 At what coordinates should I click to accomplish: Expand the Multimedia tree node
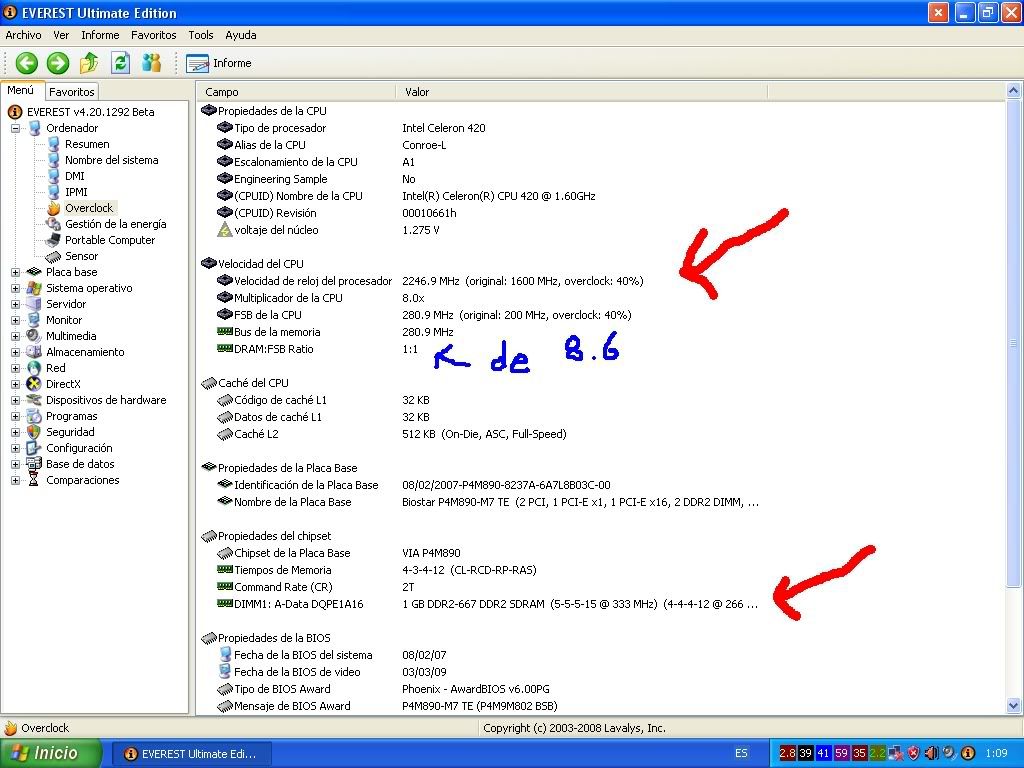(x=16, y=336)
